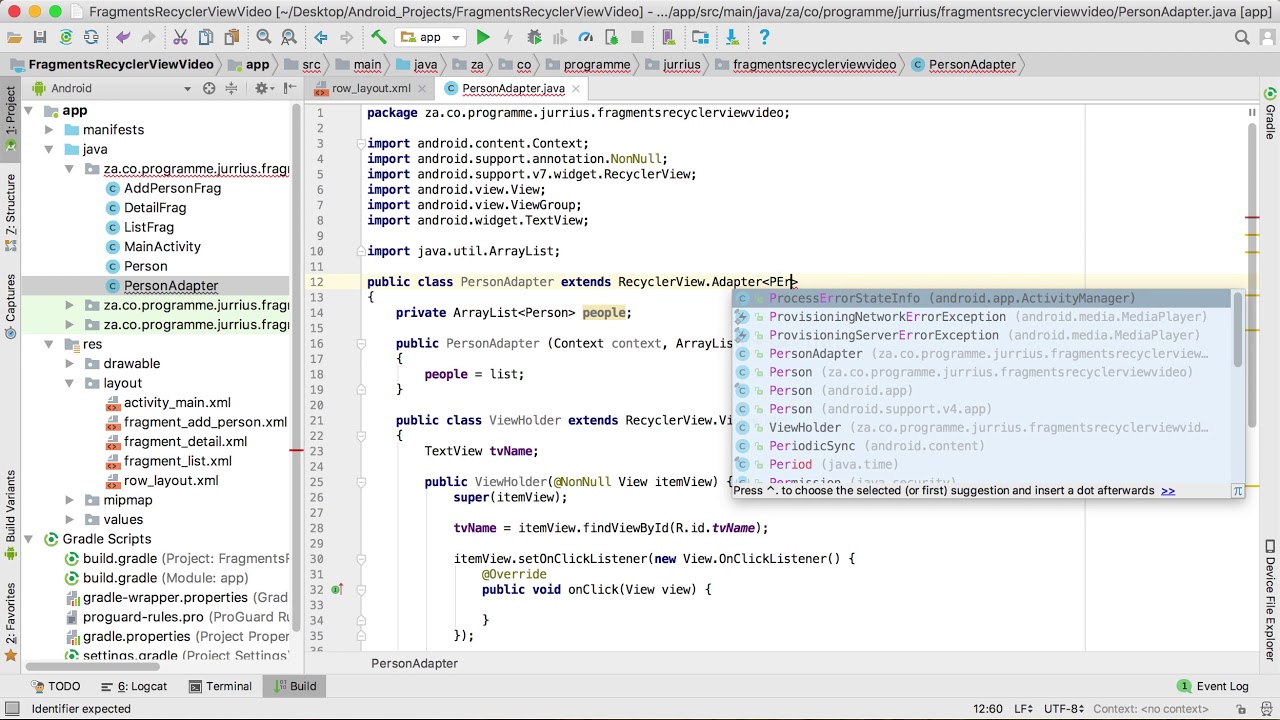Open the gear settings dropdown in Project panel
The image size is (1280, 720).
[x=263, y=88]
